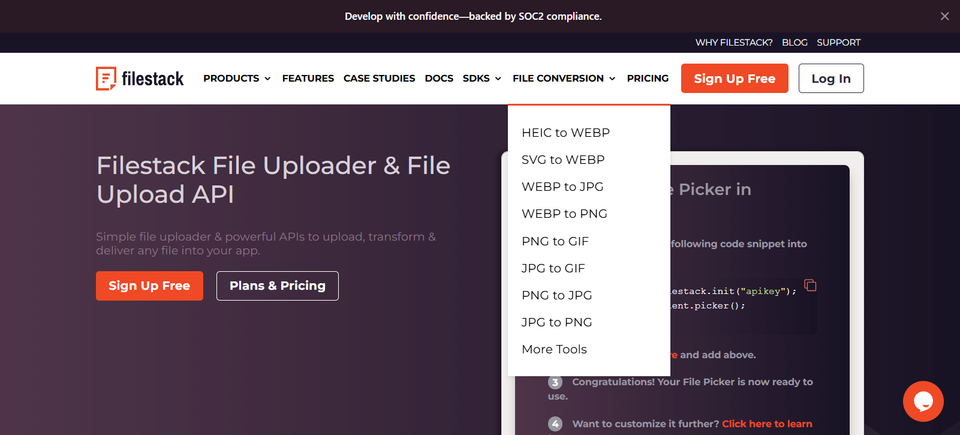
Task: Click the Log In button
Action: [x=831, y=78]
